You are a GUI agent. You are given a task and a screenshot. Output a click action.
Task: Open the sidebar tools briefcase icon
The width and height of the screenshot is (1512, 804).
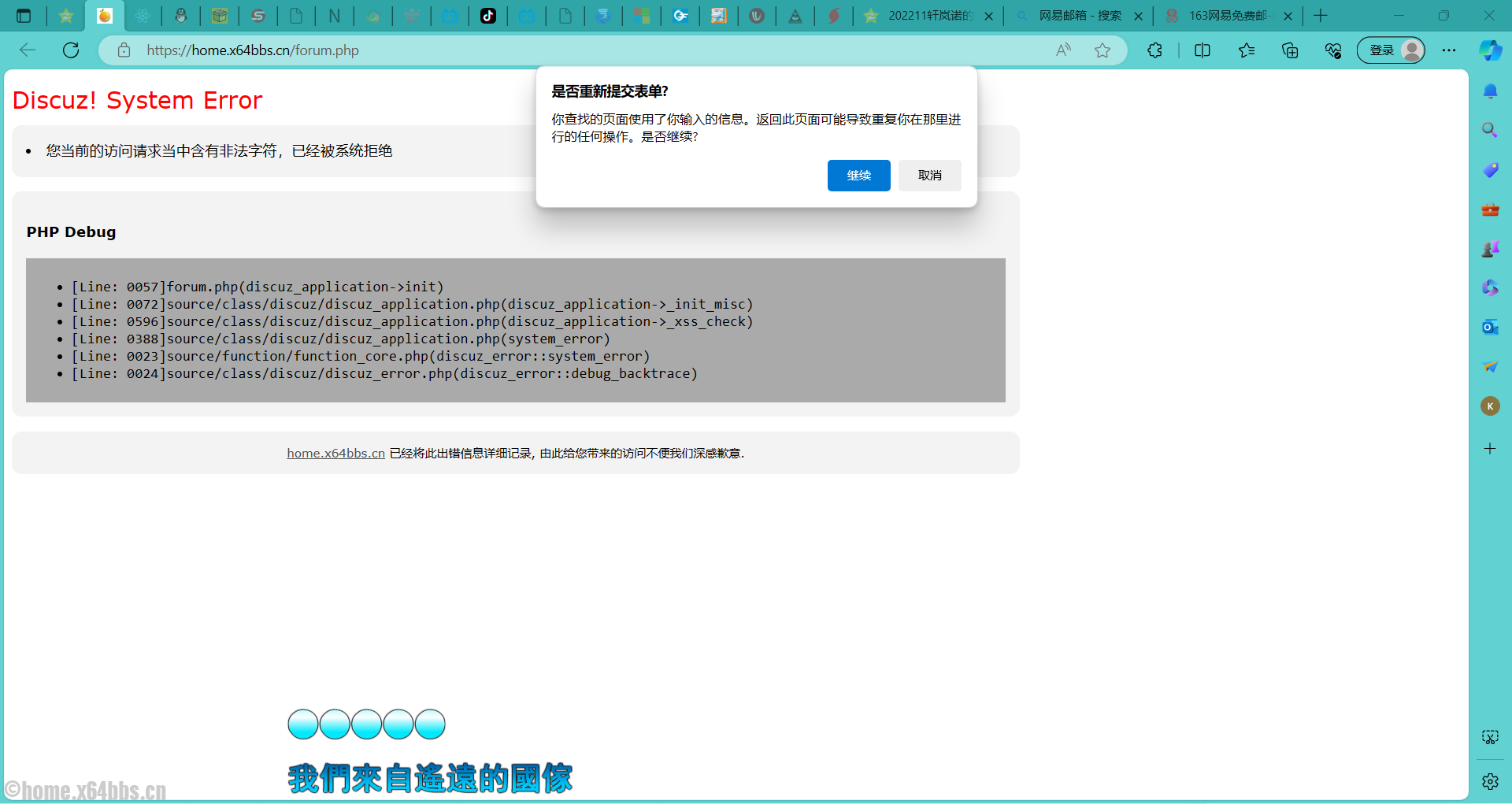pos(1490,209)
